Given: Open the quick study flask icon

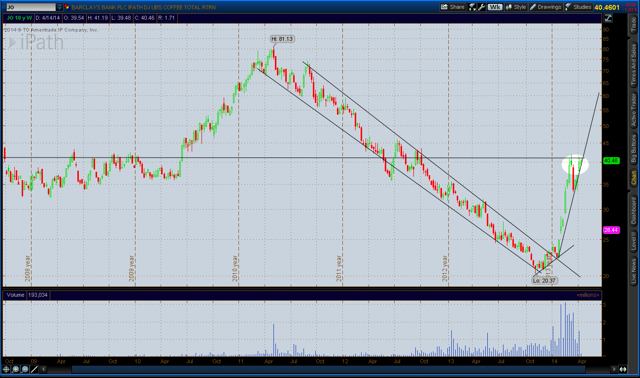Looking at the screenshot, I should (x=472, y=7).
